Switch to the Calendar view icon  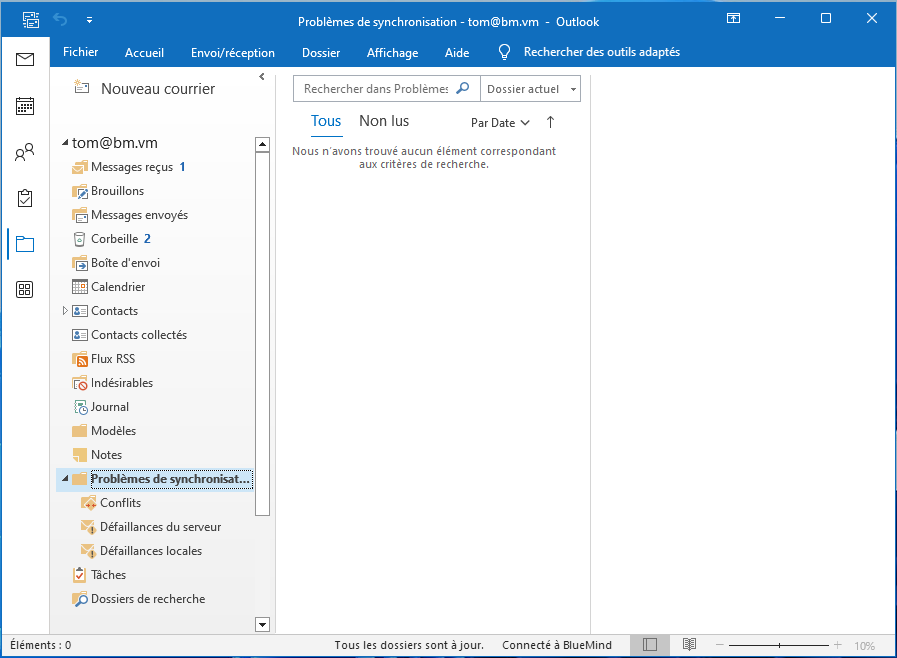[x=25, y=106]
